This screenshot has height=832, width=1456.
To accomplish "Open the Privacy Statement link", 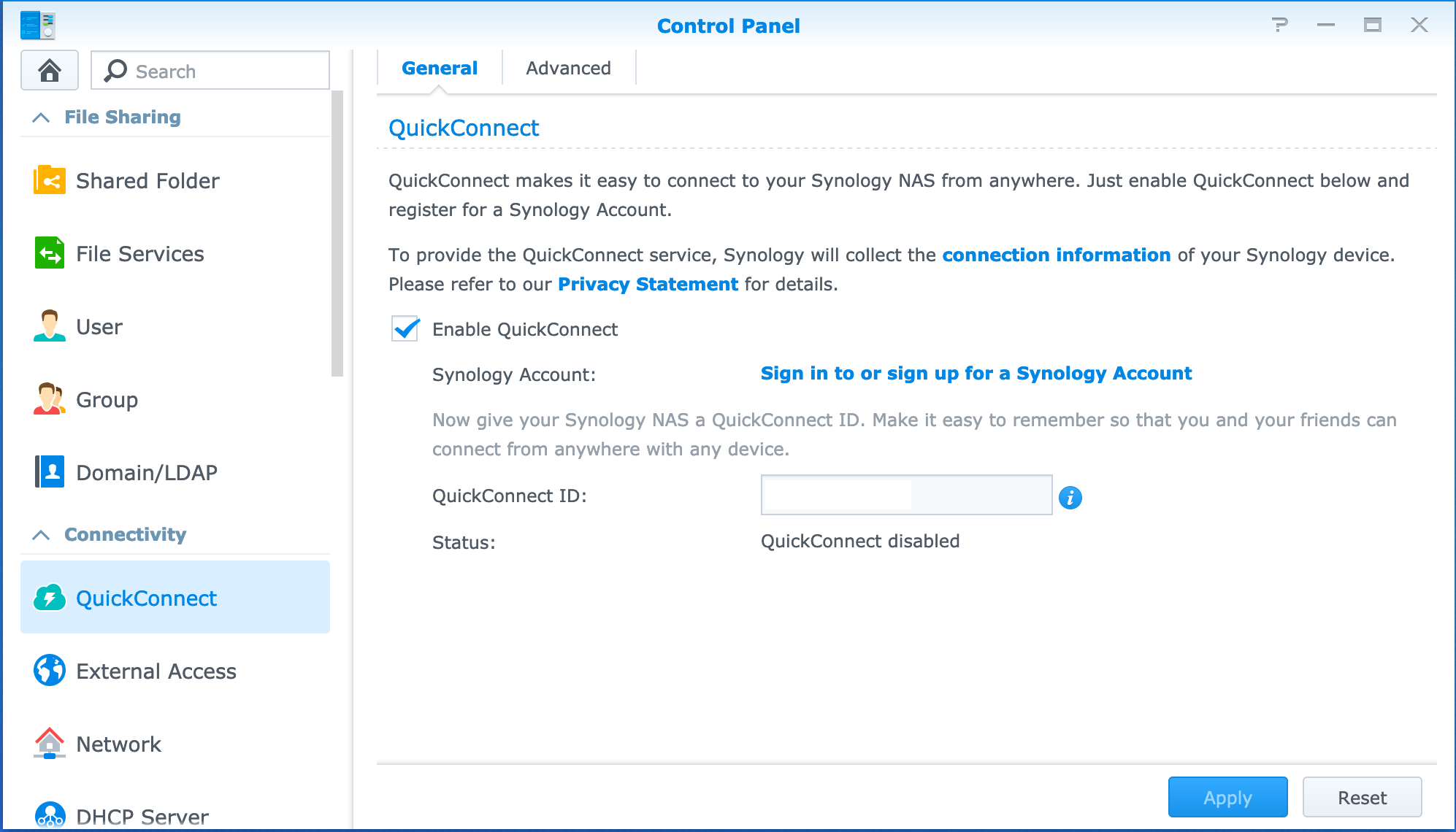I will point(648,284).
